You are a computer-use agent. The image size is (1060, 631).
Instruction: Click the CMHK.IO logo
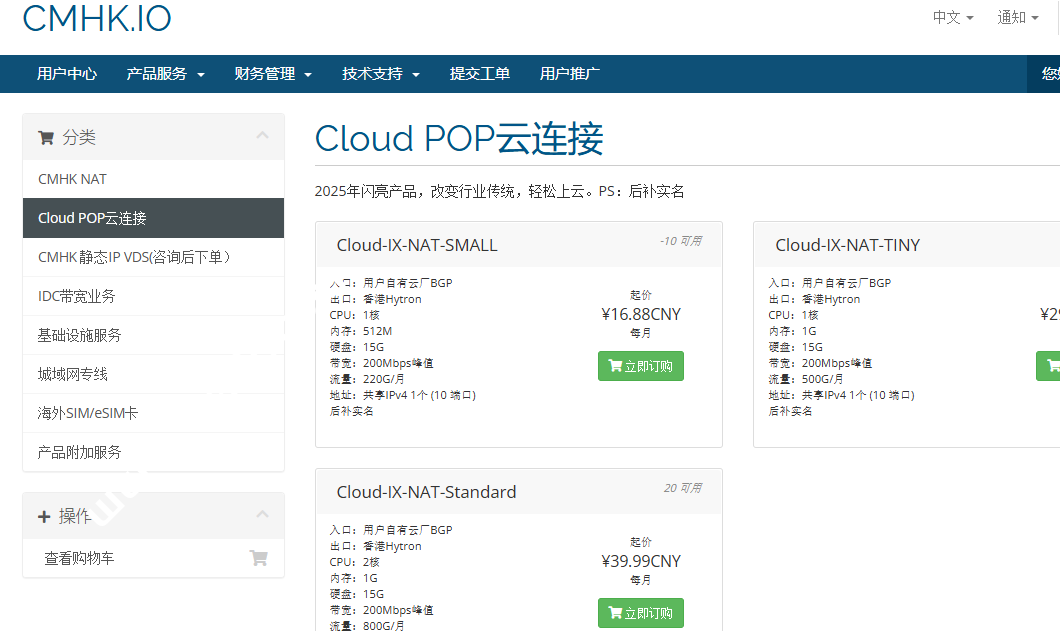pyautogui.click(x=96, y=19)
